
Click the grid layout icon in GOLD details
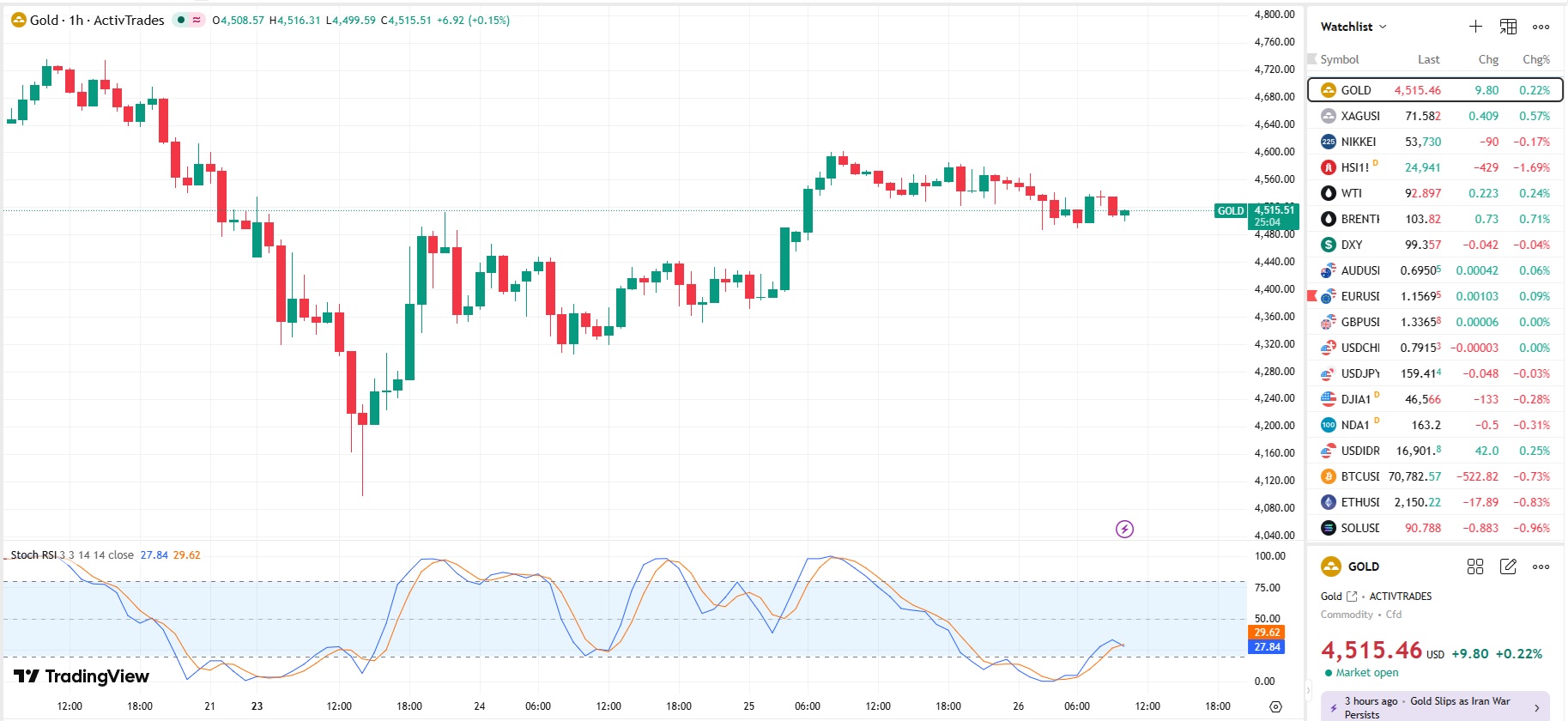[1475, 566]
